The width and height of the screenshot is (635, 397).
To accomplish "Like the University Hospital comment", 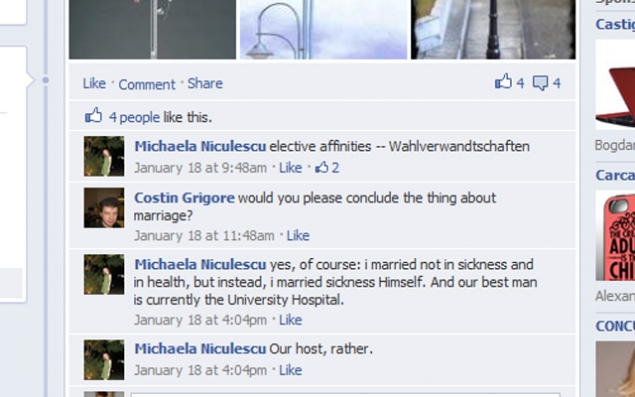I will tap(290, 320).
